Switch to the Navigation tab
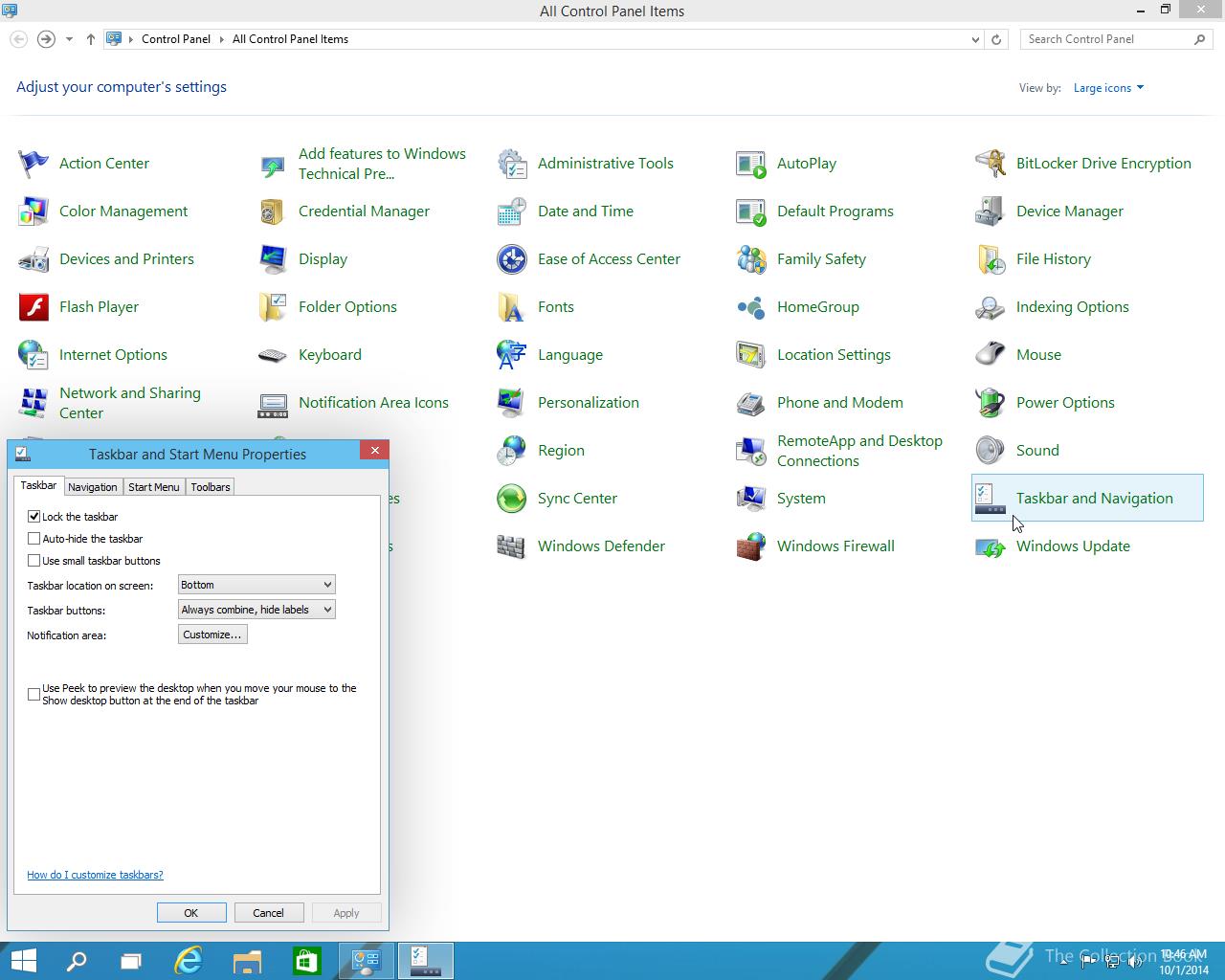 pyautogui.click(x=93, y=487)
